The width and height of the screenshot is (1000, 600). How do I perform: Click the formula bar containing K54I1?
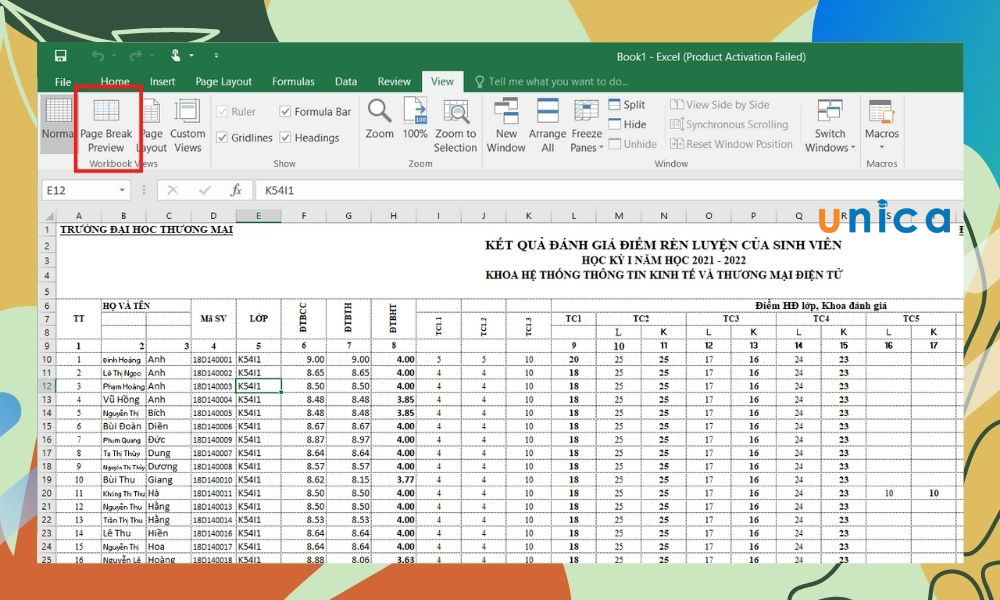tap(609, 190)
